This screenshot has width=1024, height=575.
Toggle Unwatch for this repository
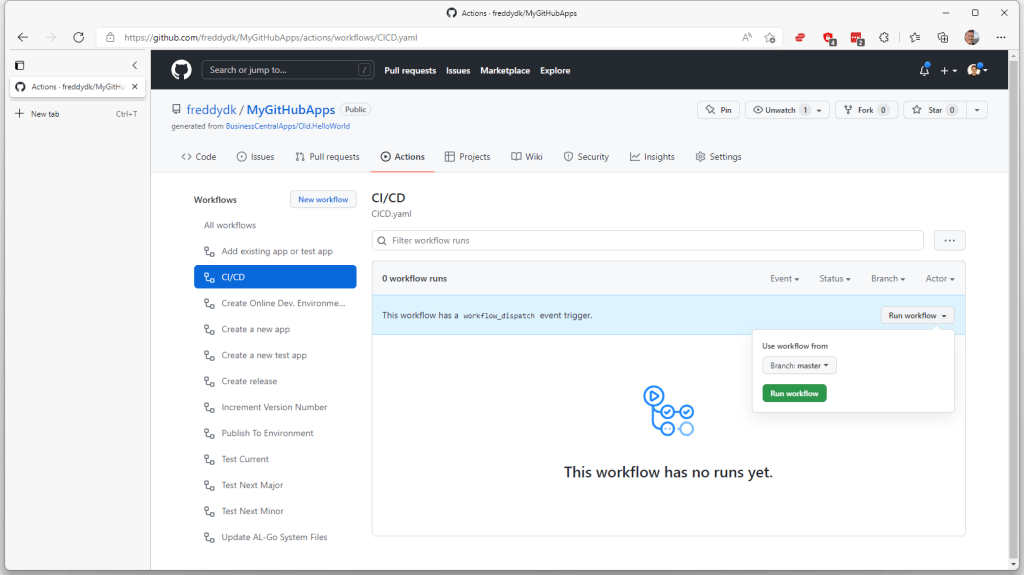[779, 110]
